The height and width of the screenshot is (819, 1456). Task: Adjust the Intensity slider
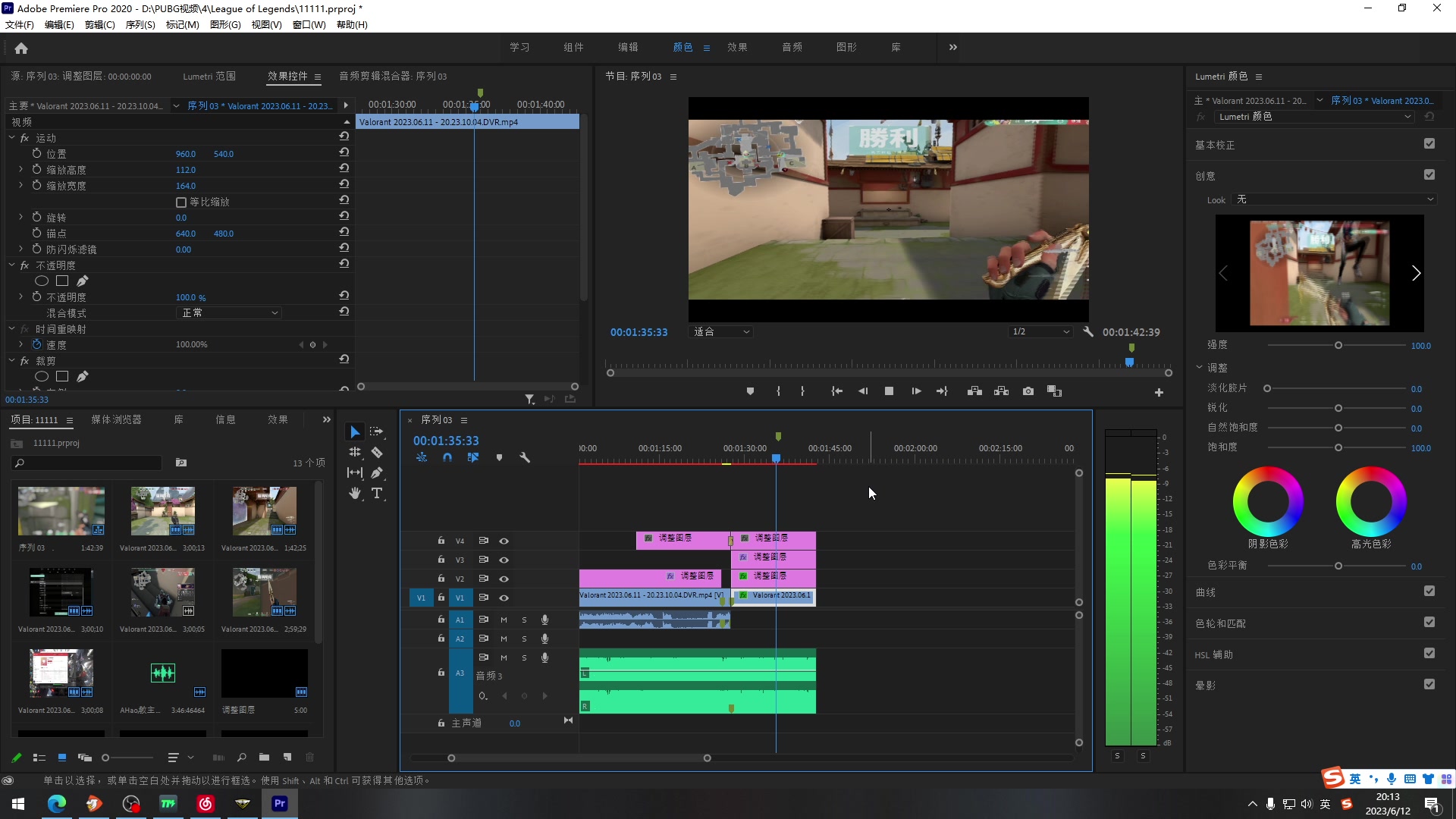[x=1338, y=345]
